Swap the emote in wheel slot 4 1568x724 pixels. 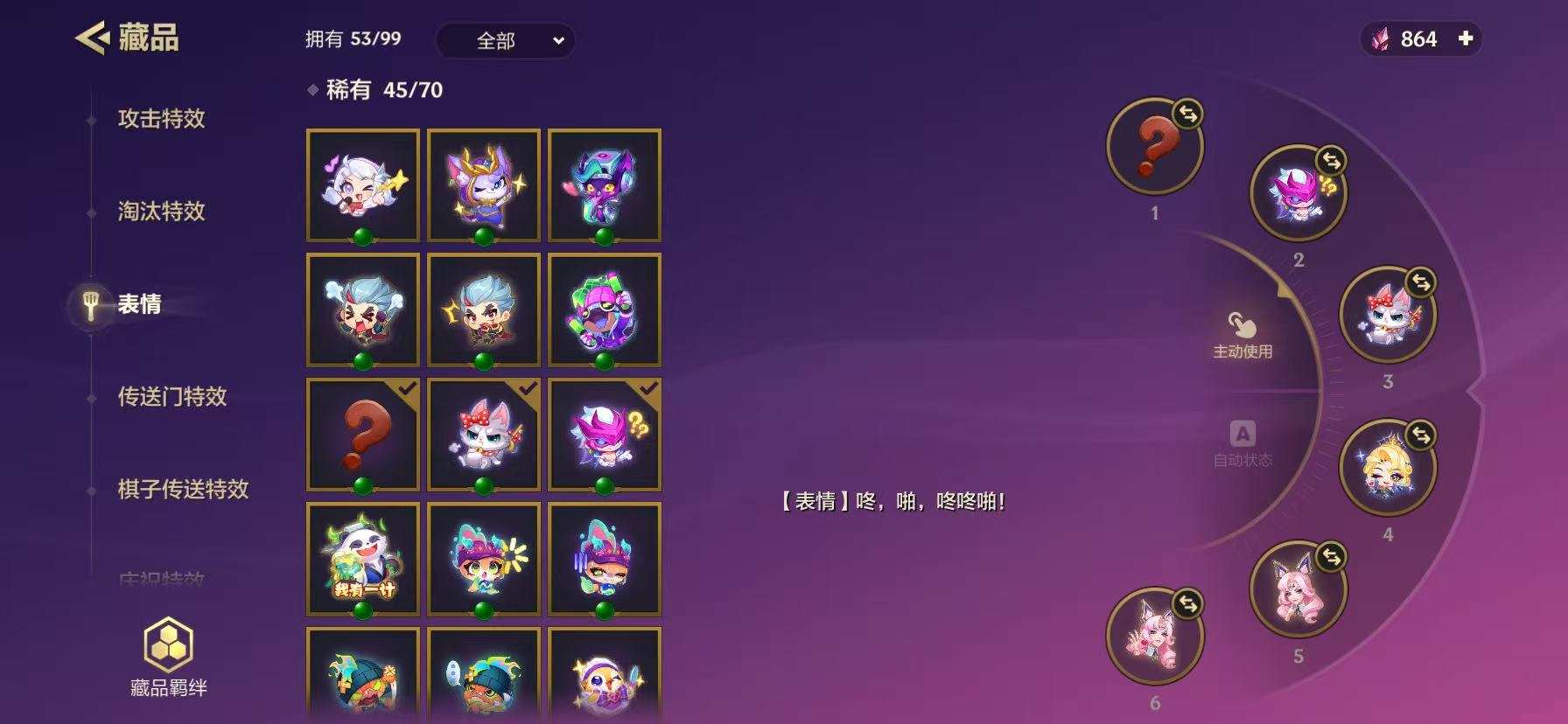(1421, 435)
